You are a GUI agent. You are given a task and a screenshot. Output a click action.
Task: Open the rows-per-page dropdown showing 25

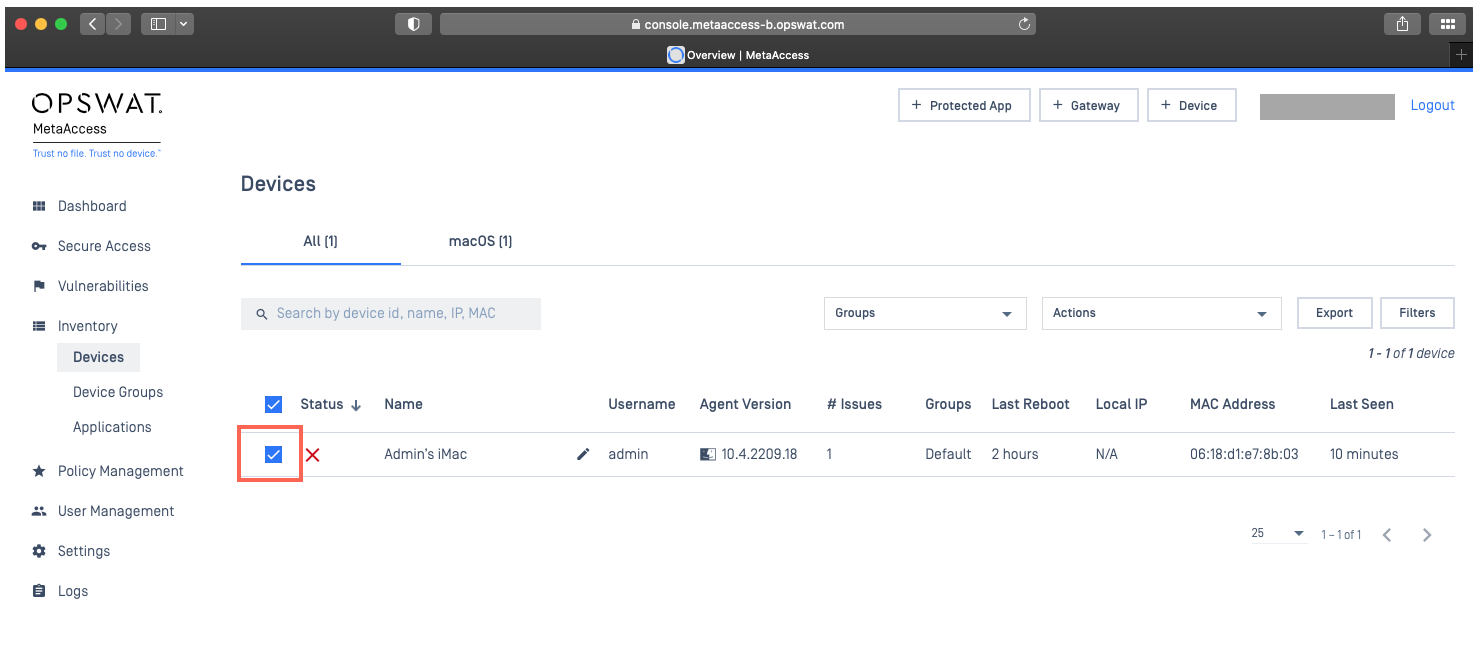[x=1278, y=534]
